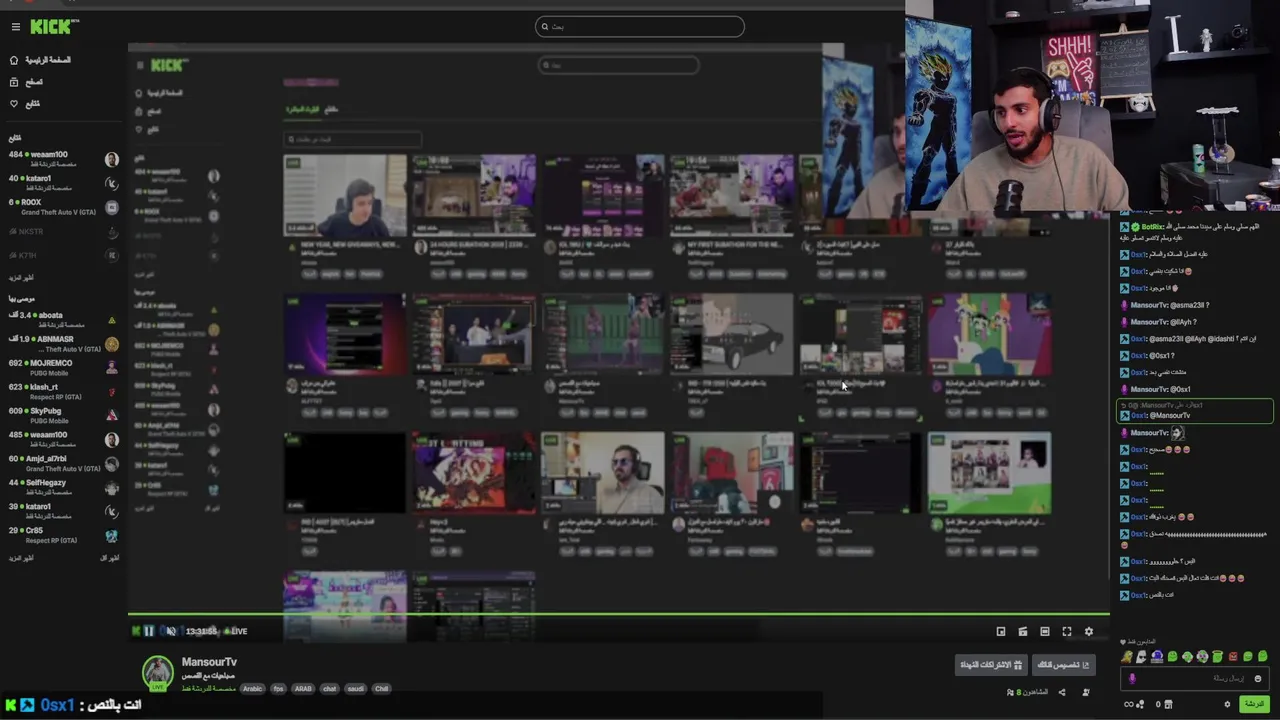
Task: Open MansourTv channel avatar
Action: pyautogui.click(x=157, y=673)
